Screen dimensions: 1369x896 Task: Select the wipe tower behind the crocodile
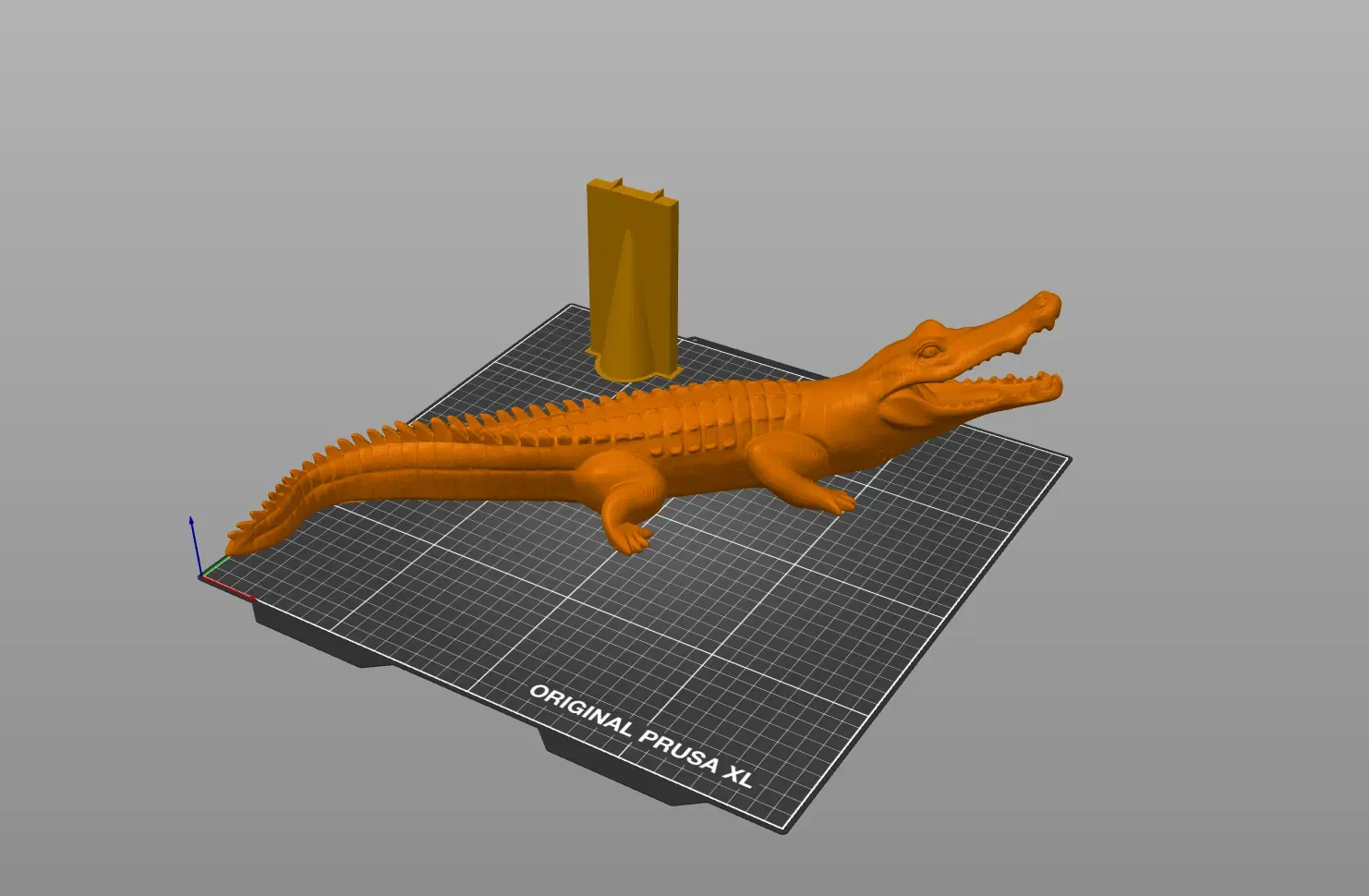635,279
